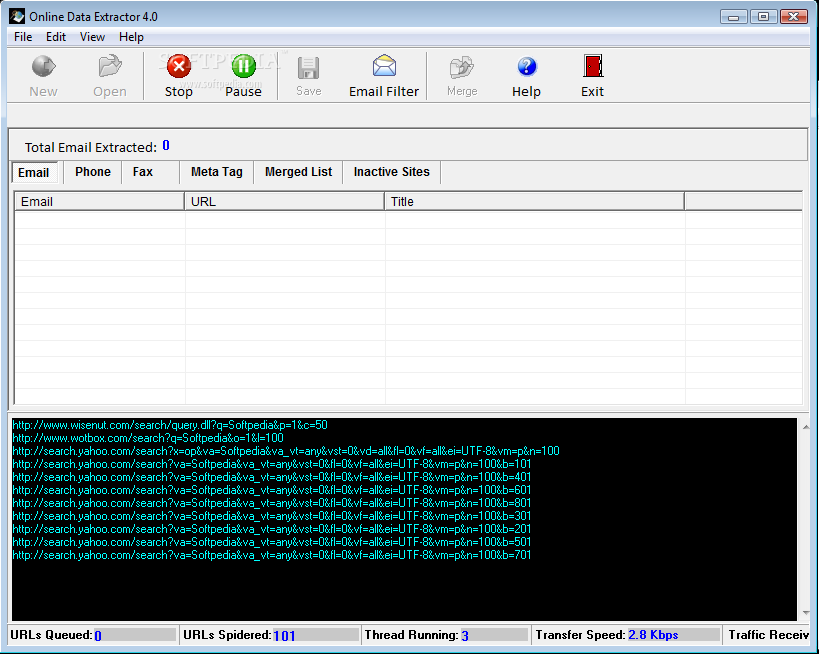Click the yahoo URL ending in b=201
Image resolution: width=819 pixels, height=654 pixels.
[x=272, y=529]
